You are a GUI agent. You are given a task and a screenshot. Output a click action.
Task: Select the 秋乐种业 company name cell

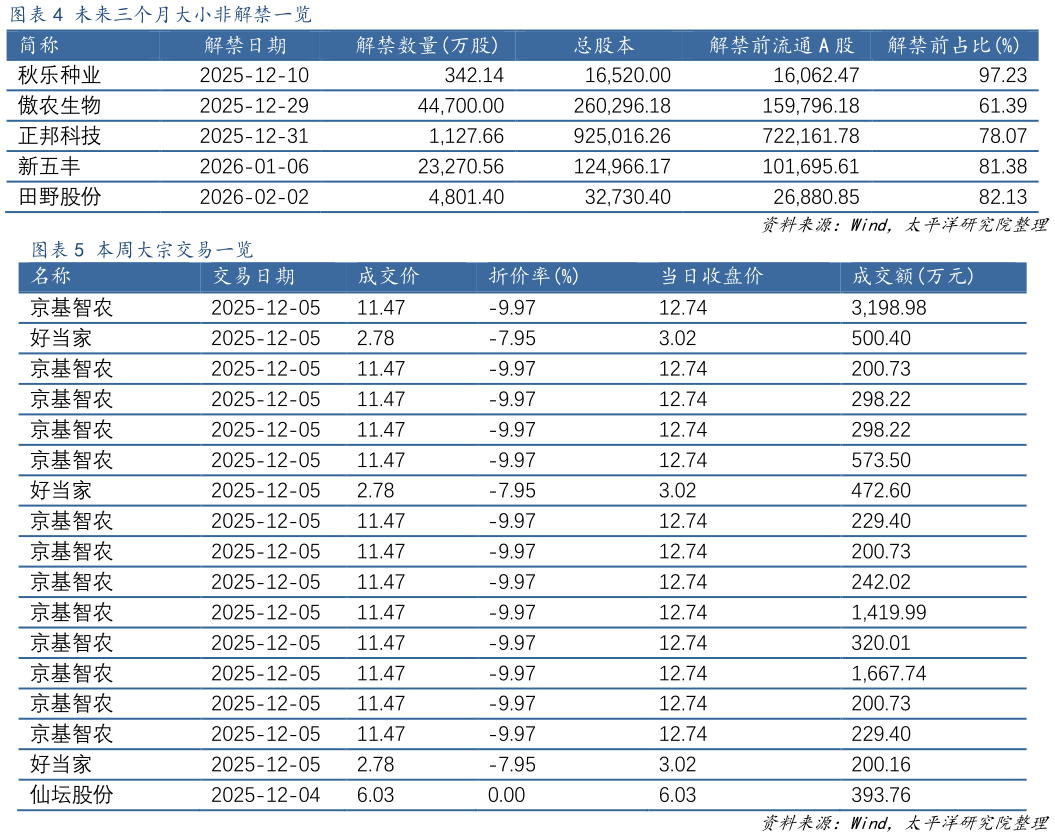(x=59, y=75)
